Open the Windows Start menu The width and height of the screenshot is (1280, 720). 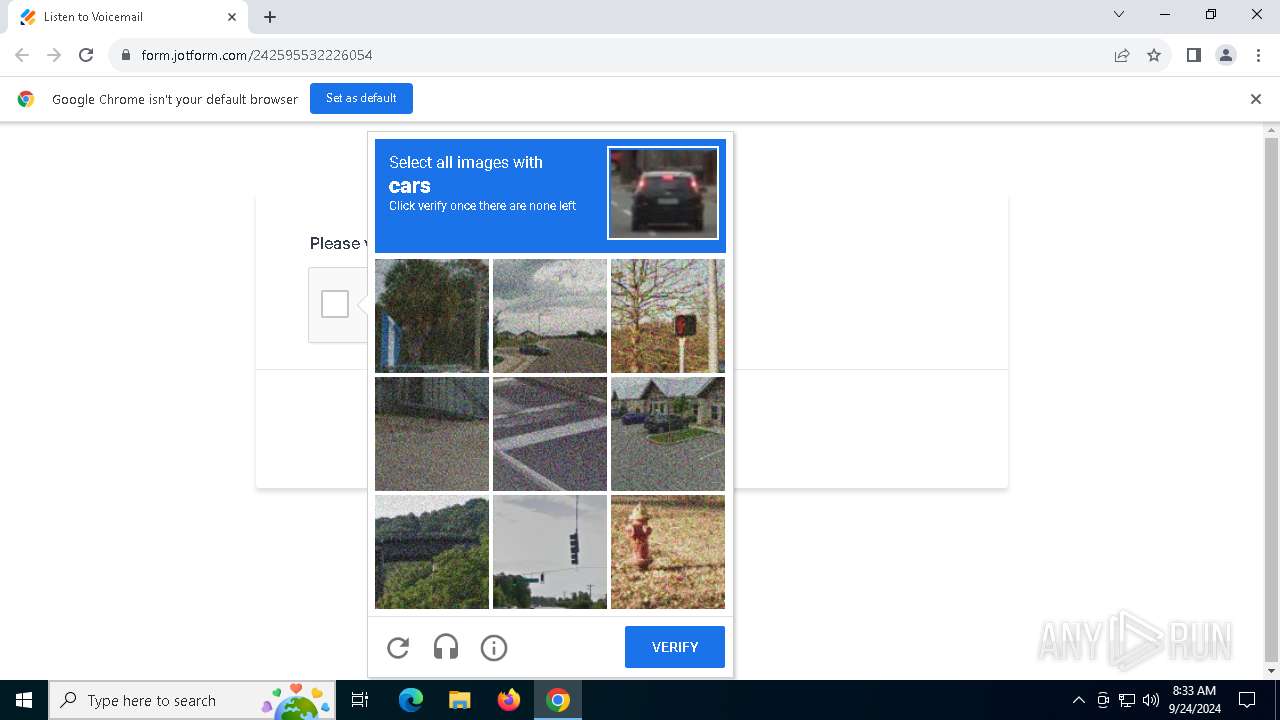tap(24, 700)
